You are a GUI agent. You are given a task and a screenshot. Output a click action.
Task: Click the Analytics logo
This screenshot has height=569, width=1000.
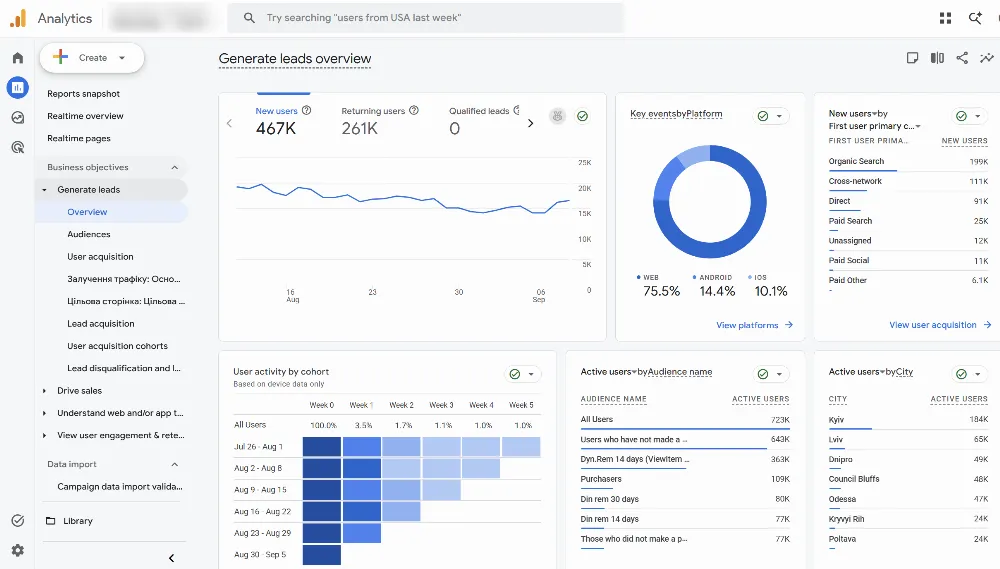pos(18,18)
